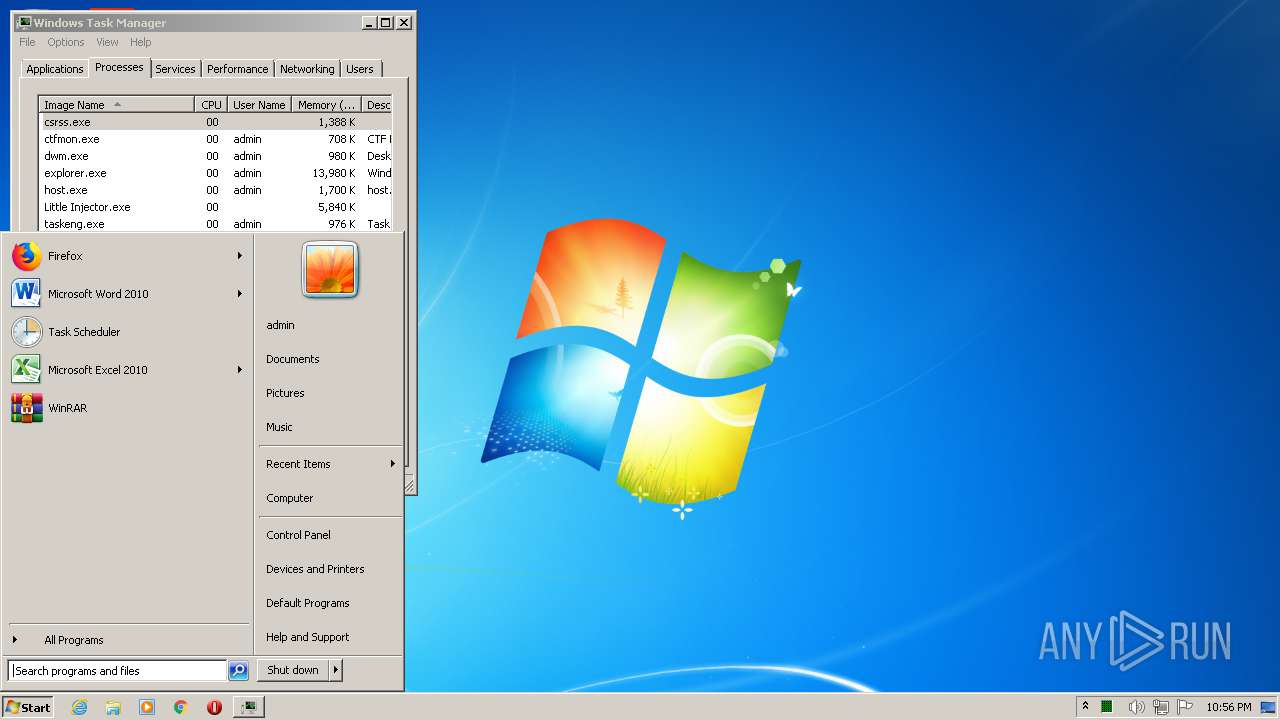This screenshot has height=720, width=1280.
Task: Open Windows Explorer folder taskbar icon
Action: 113,707
